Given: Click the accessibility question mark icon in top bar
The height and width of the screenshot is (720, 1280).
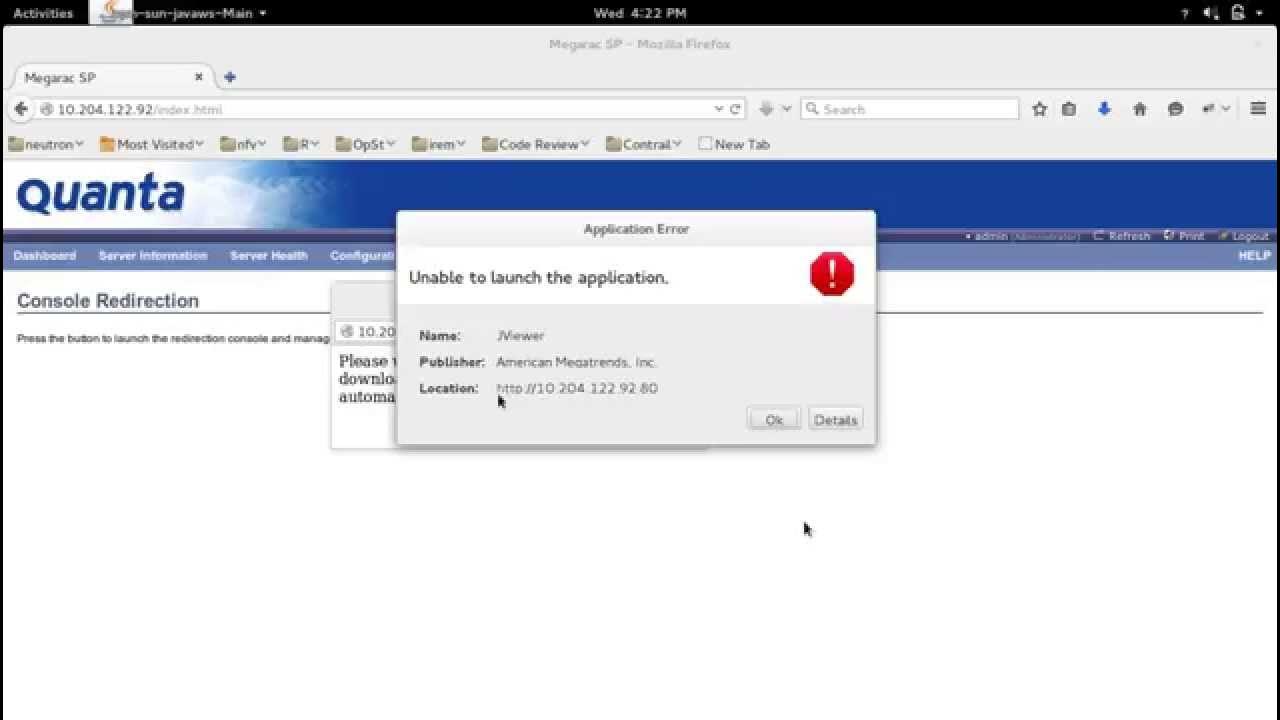Looking at the screenshot, I should point(1185,13).
